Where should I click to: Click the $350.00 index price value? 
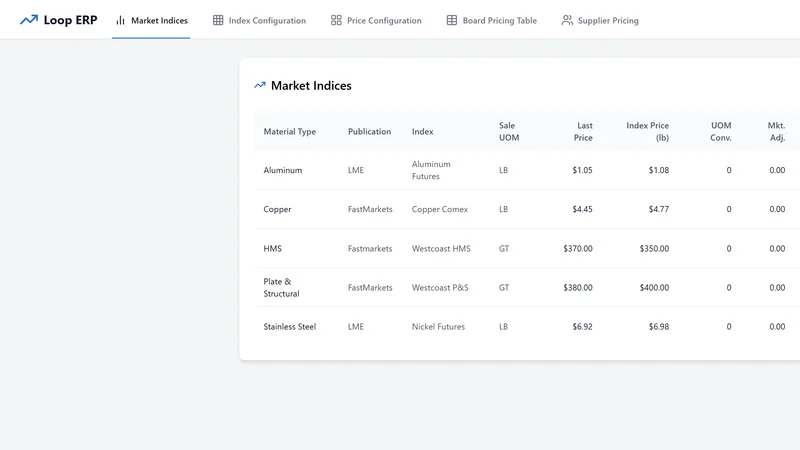pos(655,248)
